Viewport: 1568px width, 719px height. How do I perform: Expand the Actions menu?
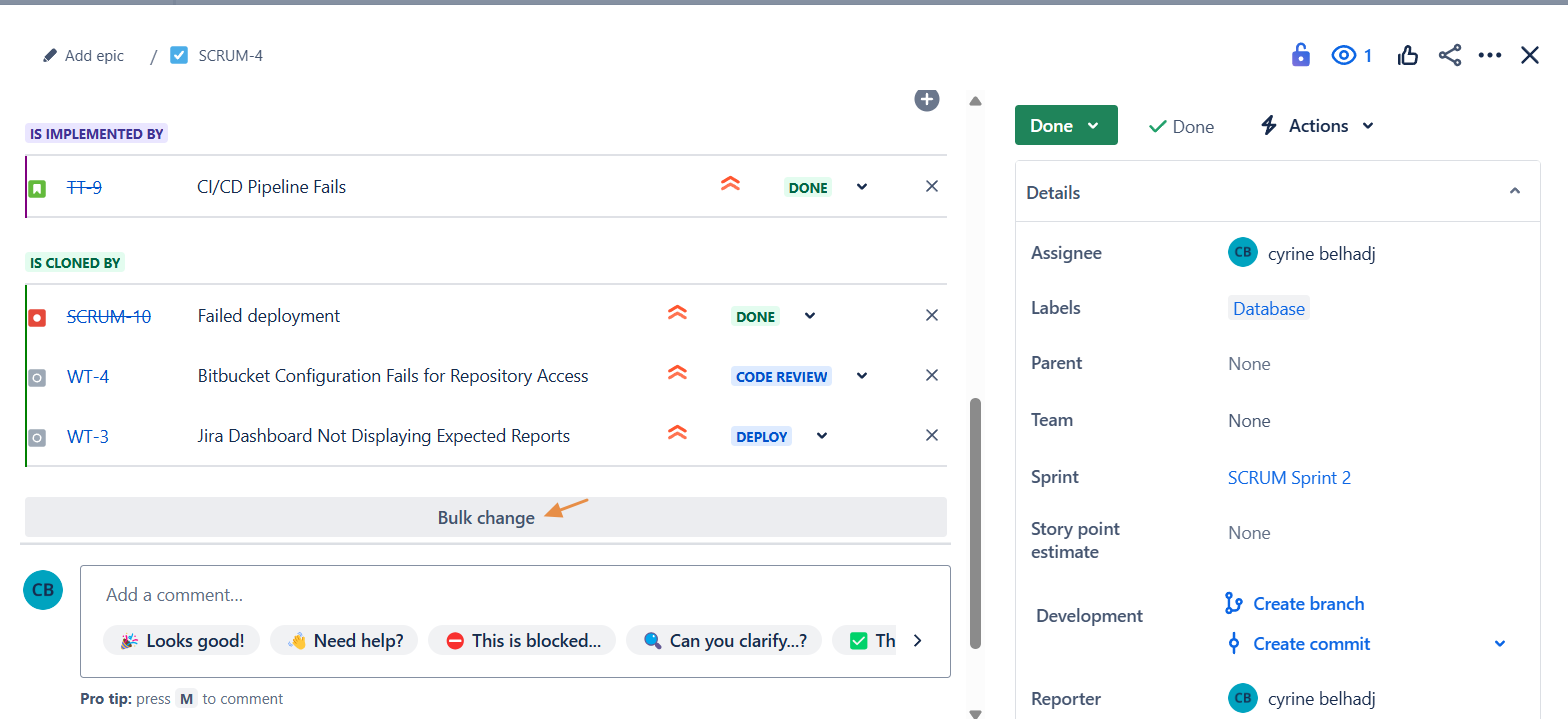coord(1317,125)
